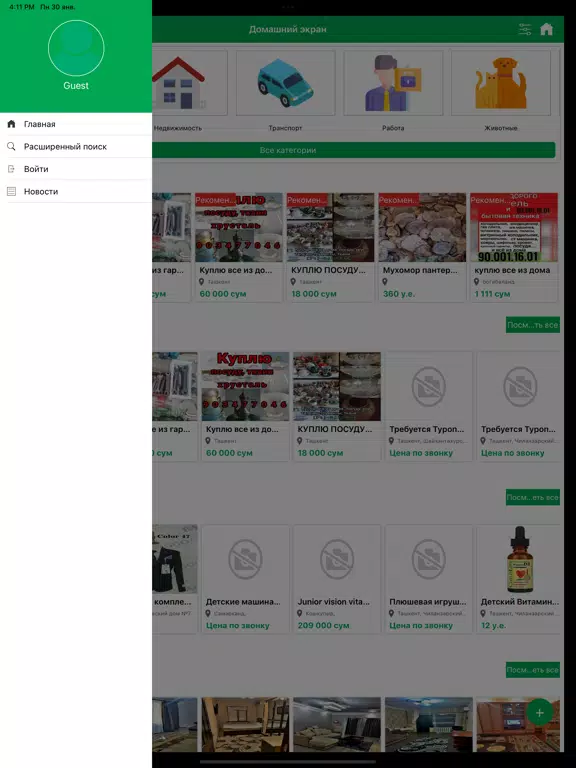Tap the Guest profile avatar
576x768 pixels.
pyautogui.click(x=76, y=48)
